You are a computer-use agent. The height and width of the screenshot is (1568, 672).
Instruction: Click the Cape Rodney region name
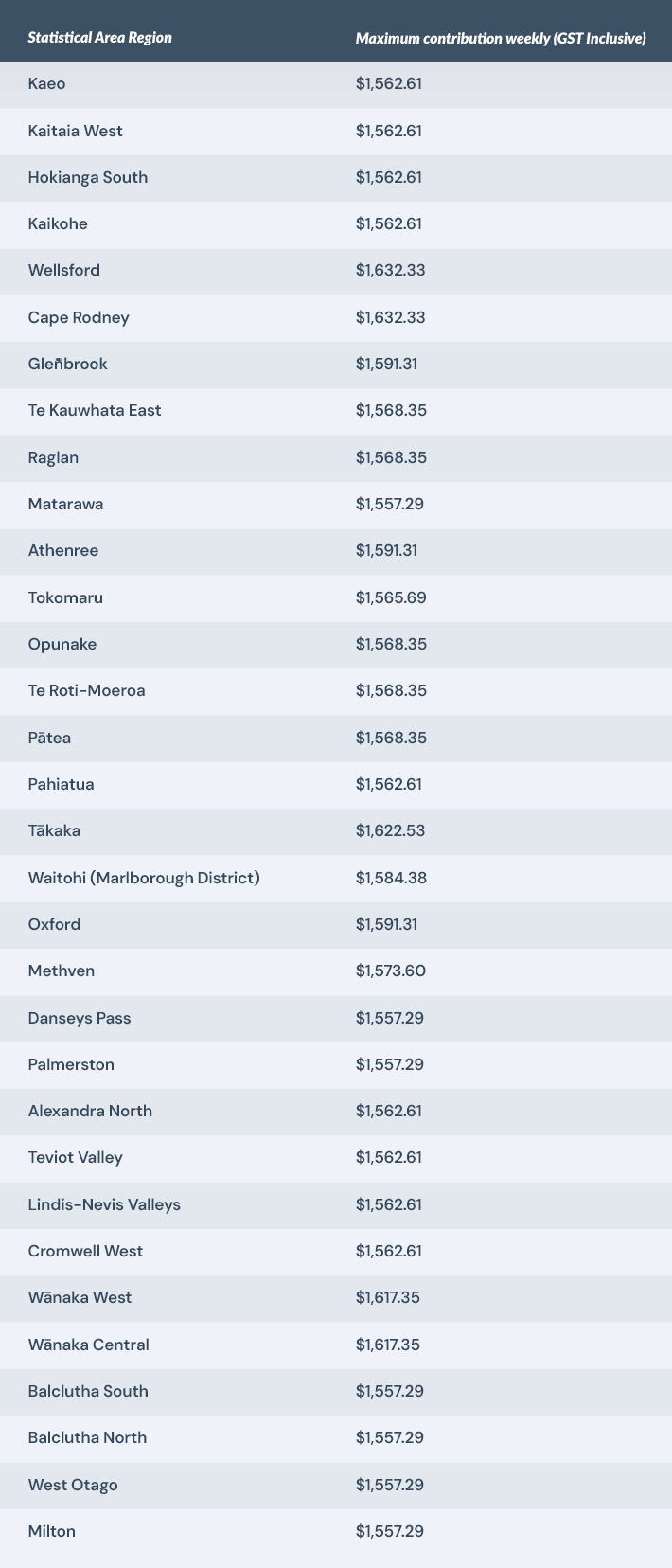pos(79,317)
